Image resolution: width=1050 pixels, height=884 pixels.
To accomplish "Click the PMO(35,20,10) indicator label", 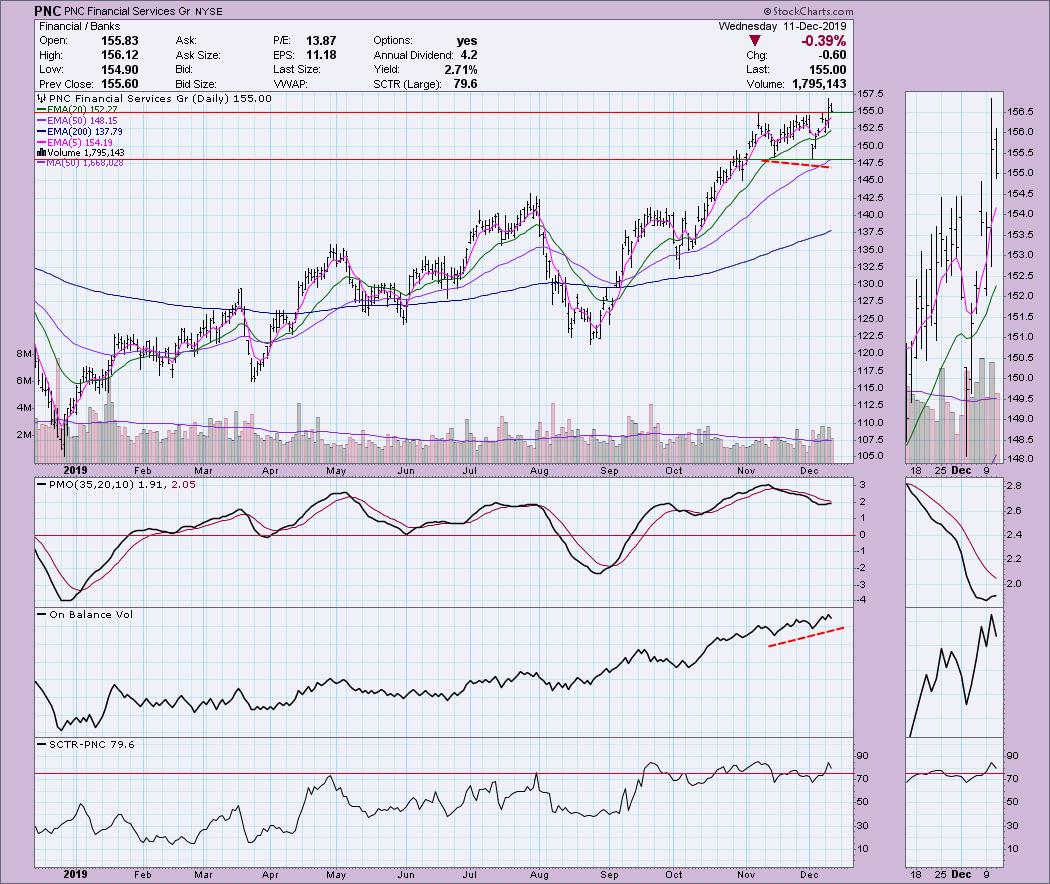I will (x=117, y=484).
